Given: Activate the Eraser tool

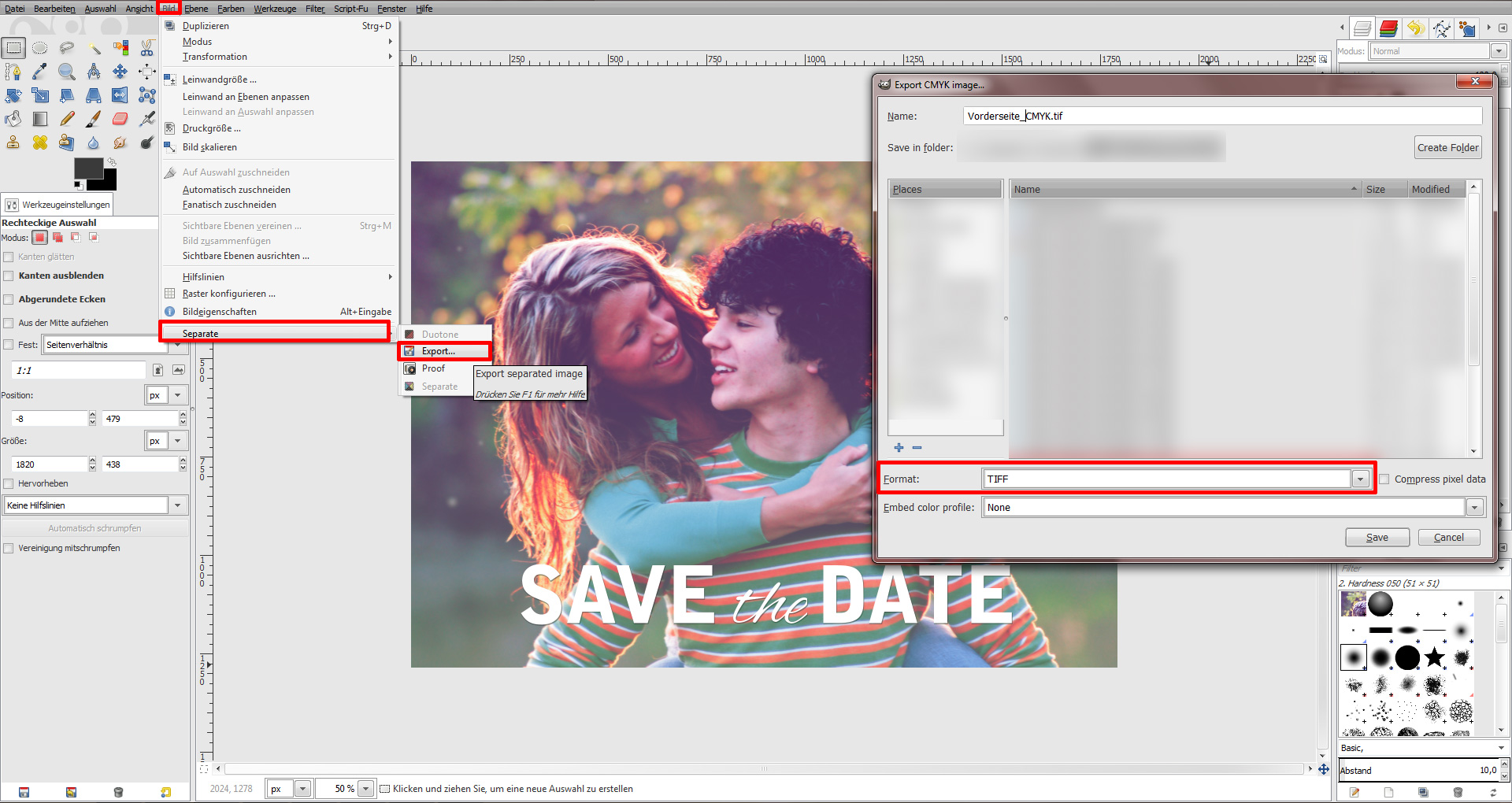Looking at the screenshot, I should [120, 120].
